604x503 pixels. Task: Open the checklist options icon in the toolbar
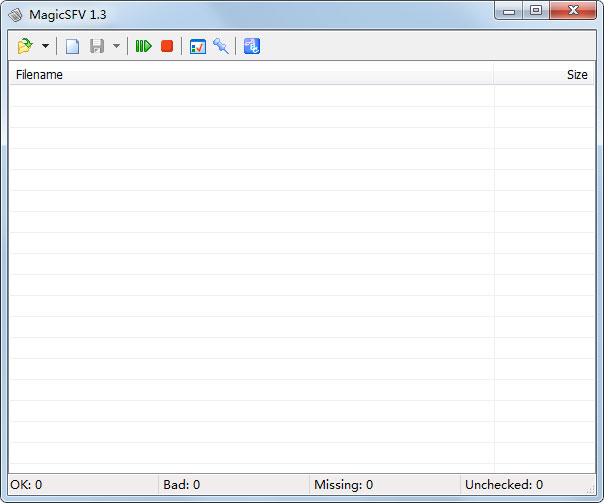198,46
